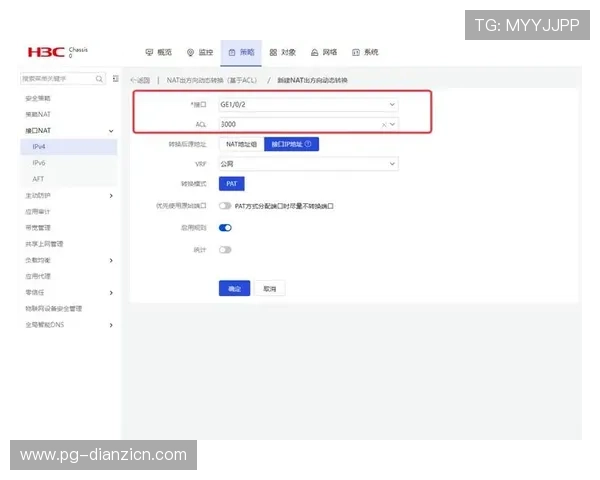This screenshot has height=480, width=600.
Task: Open the ACL dropdown arrow
Action: (x=392, y=124)
